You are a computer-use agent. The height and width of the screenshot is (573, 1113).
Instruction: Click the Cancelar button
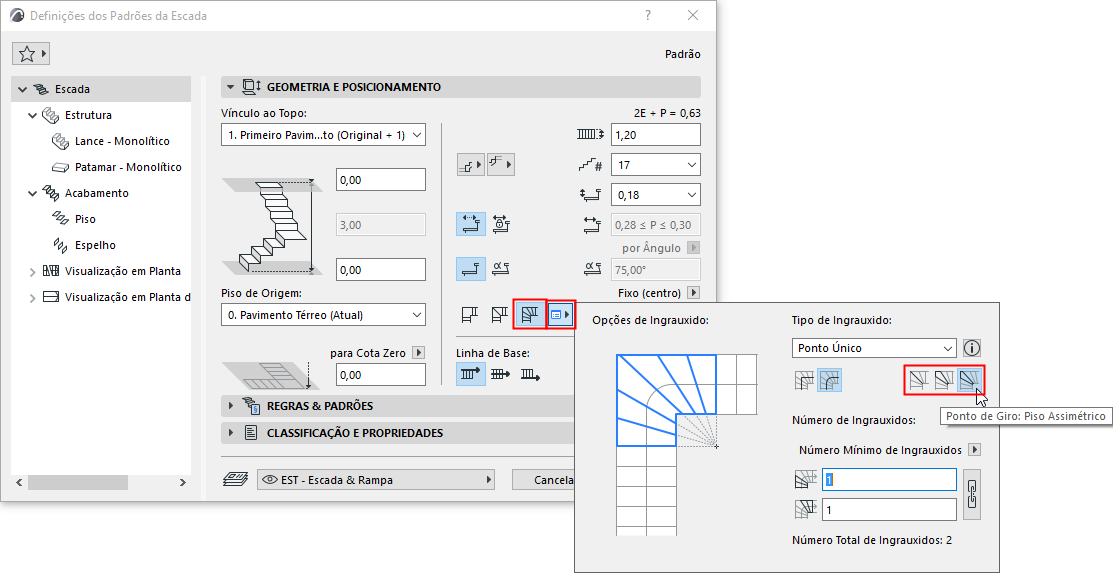click(x=543, y=480)
